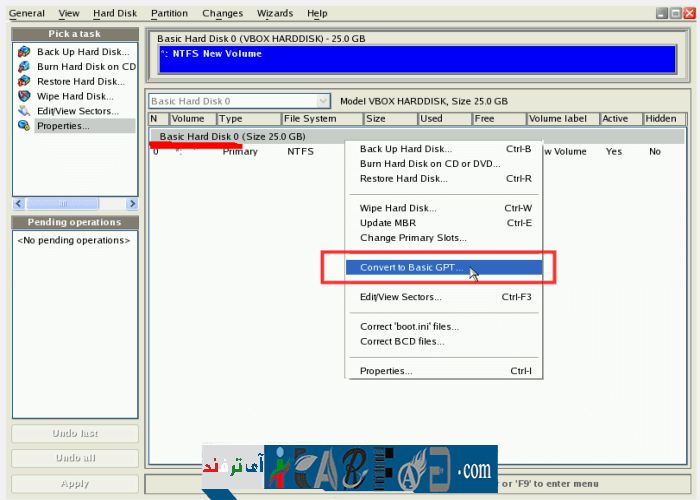This screenshot has height=500, width=700.
Task: Click the Edit/View Sectors task icon
Action: tap(24, 111)
